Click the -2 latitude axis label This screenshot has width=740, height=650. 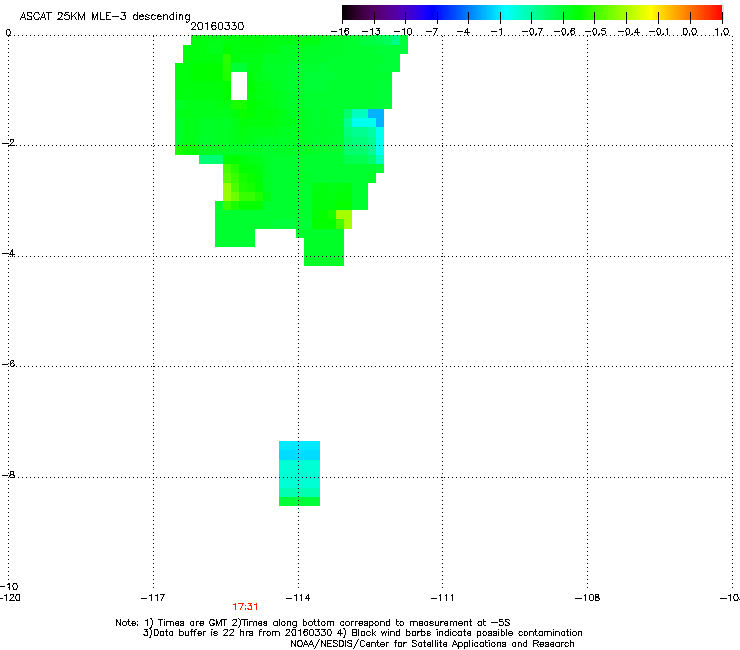[x=8, y=143]
